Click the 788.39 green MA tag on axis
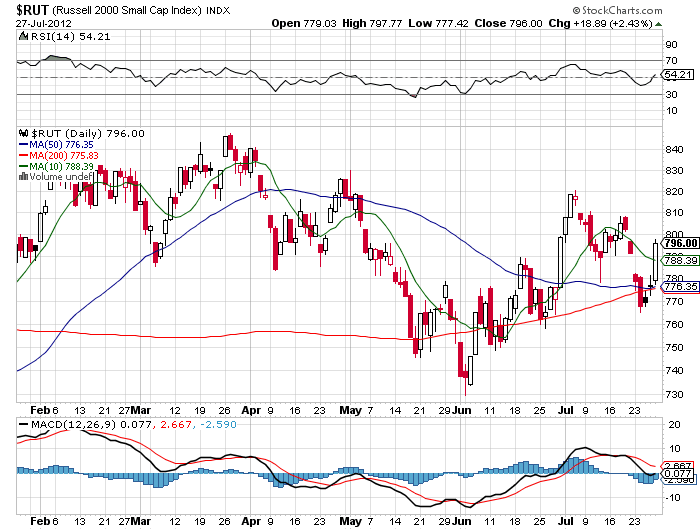This screenshot has width=700, height=530. pos(680,260)
